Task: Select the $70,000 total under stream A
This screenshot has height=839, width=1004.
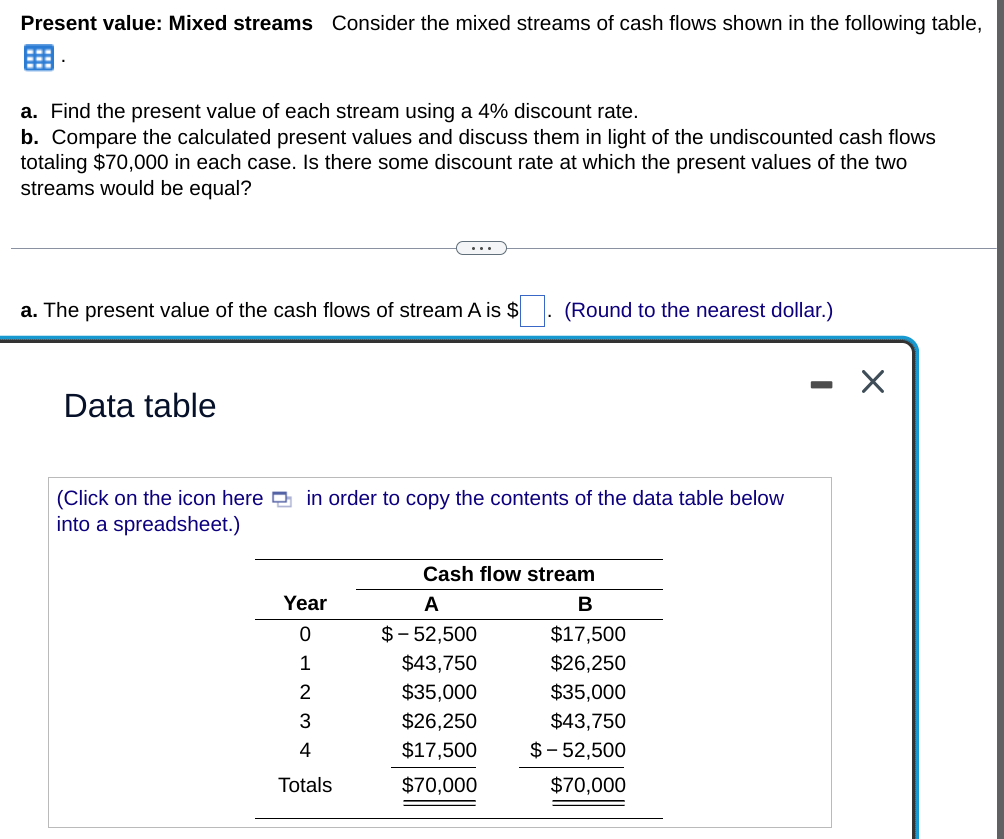Action: click(x=439, y=785)
